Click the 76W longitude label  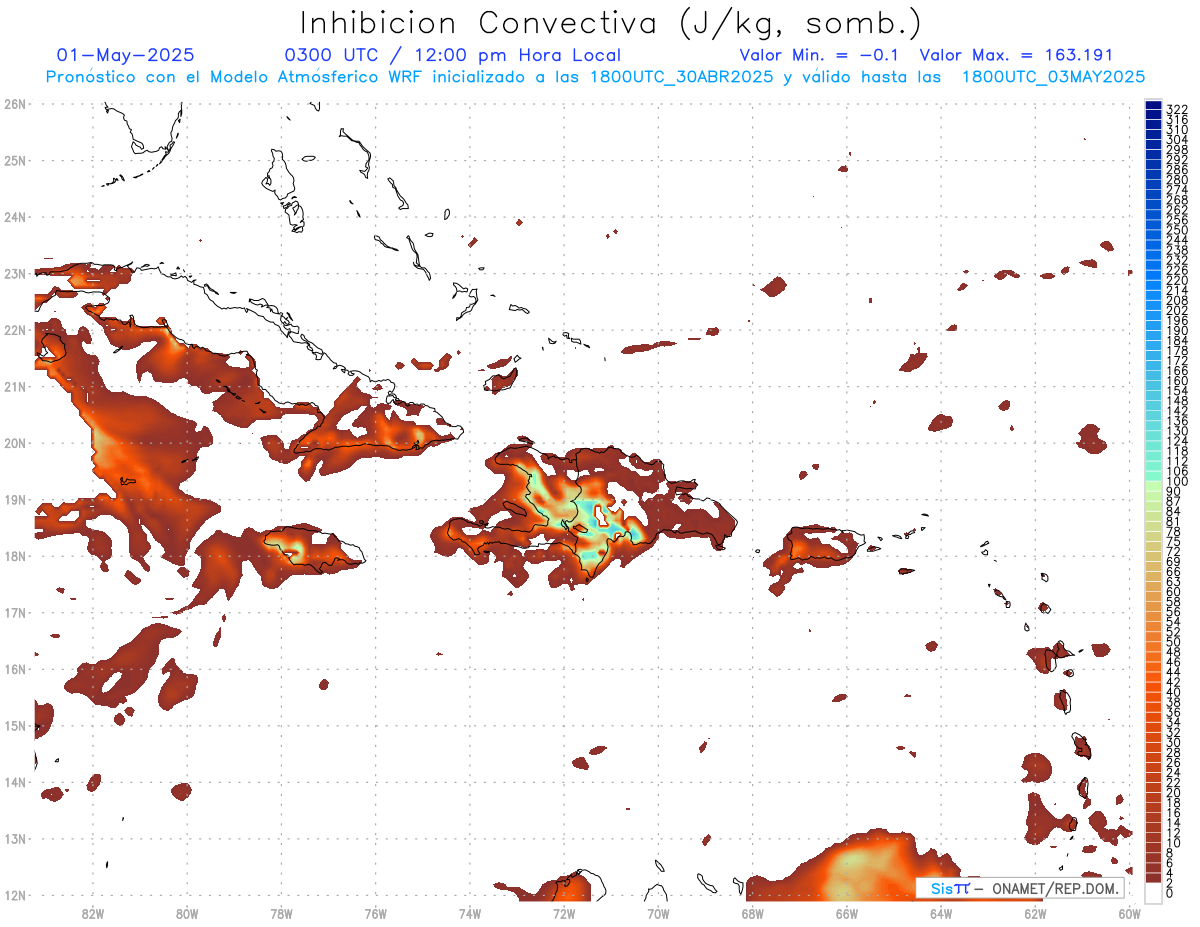click(x=375, y=913)
